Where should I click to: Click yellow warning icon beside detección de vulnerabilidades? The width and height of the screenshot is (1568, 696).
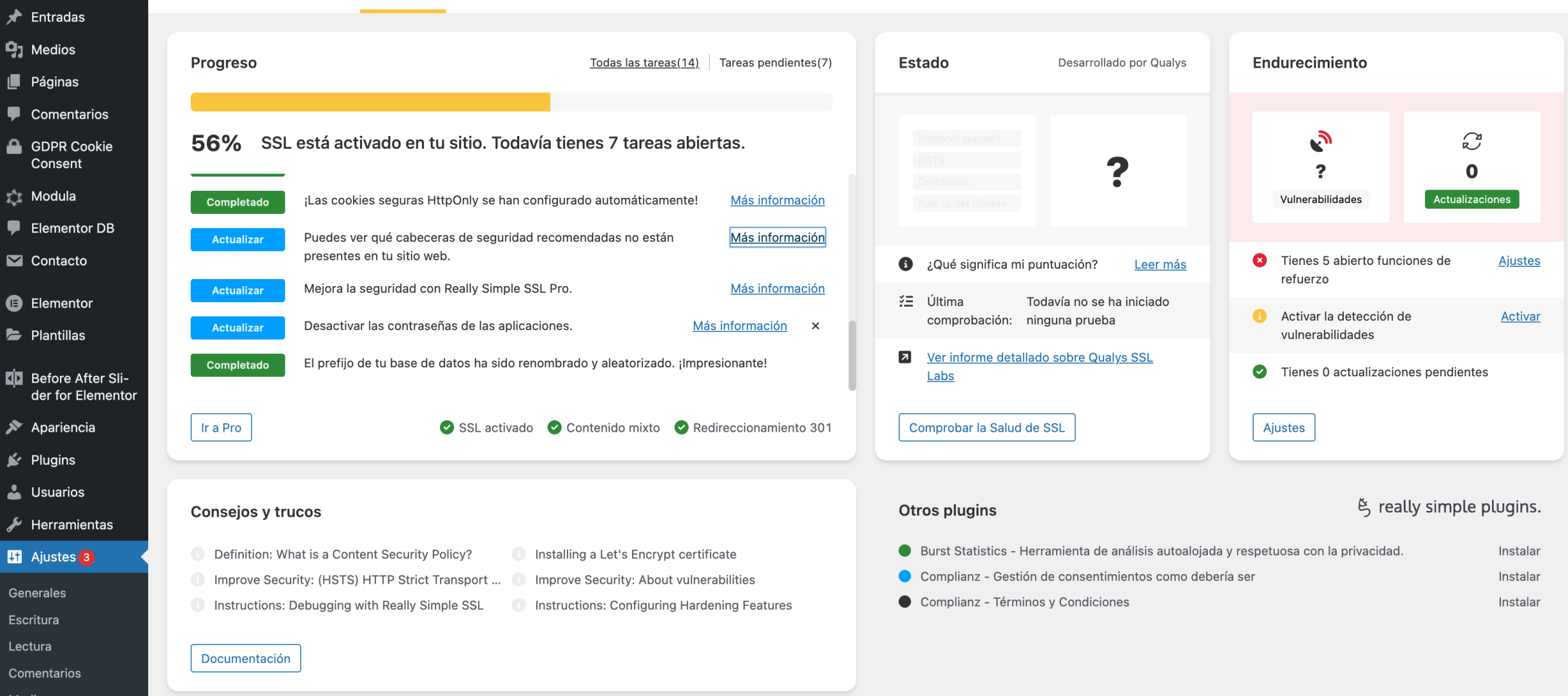pos(1260,316)
